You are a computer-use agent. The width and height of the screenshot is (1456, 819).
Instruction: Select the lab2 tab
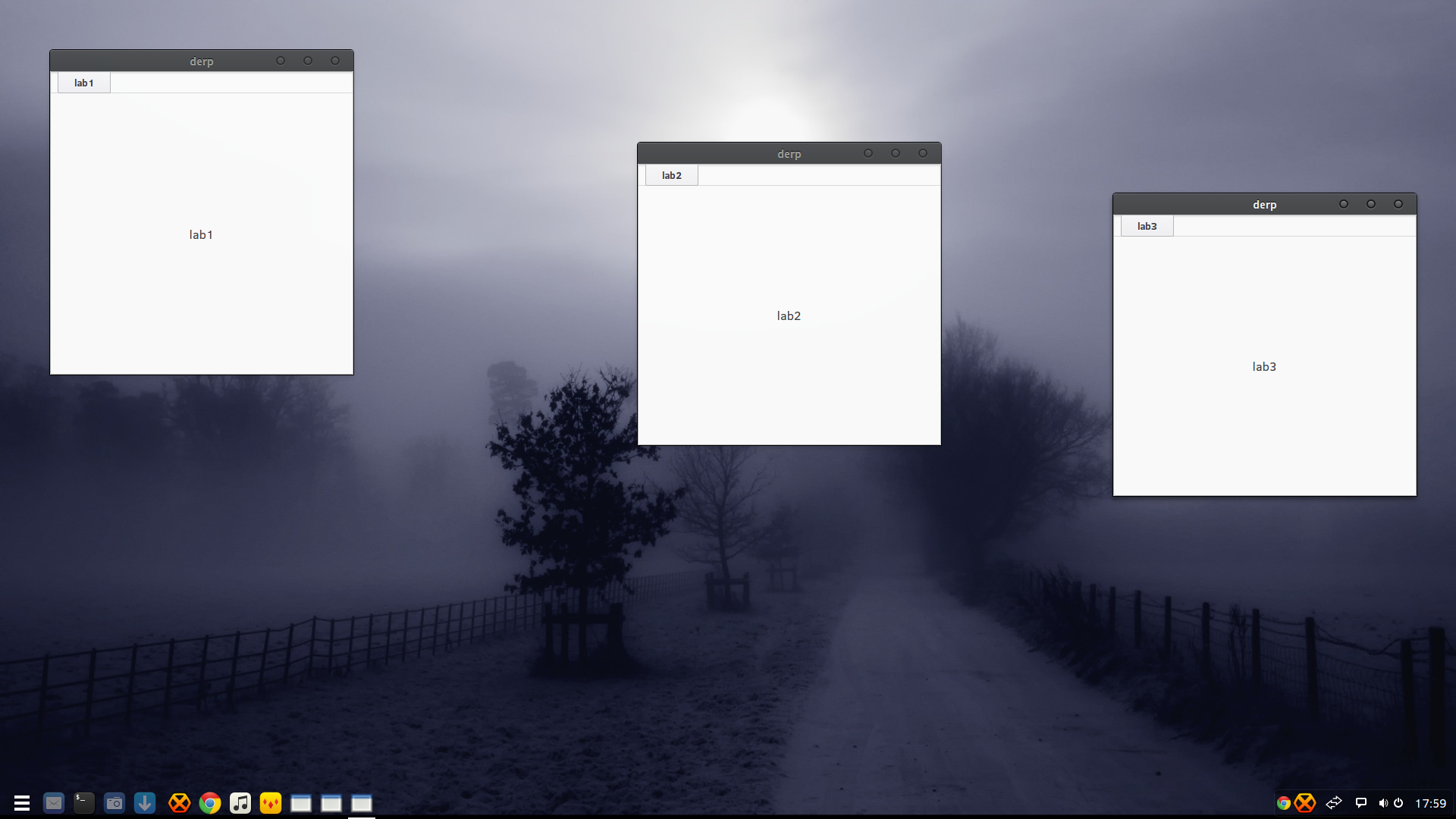tap(672, 175)
